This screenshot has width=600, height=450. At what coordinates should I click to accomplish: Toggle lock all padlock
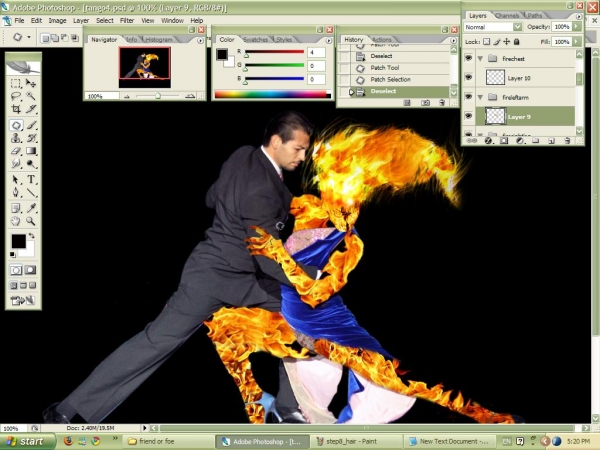point(517,41)
